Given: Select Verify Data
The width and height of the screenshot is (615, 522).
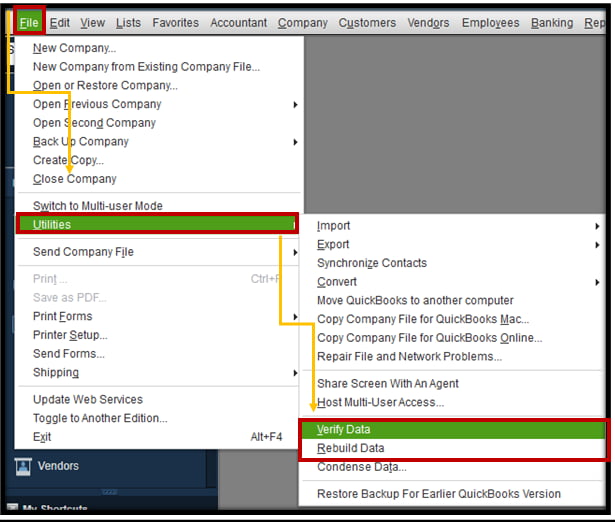Looking at the screenshot, I should tap(453, 429).
